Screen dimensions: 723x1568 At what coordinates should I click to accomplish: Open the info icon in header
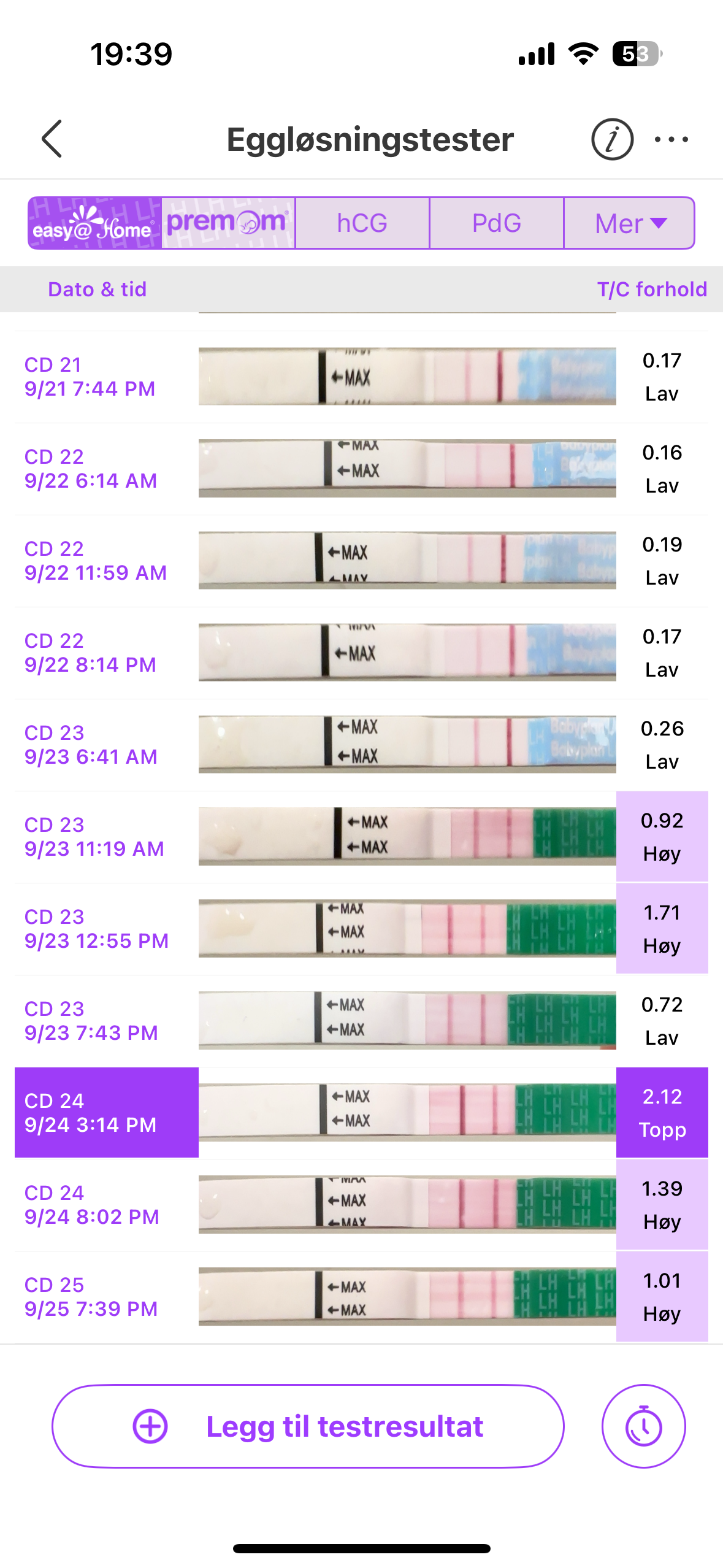(611, 139)
